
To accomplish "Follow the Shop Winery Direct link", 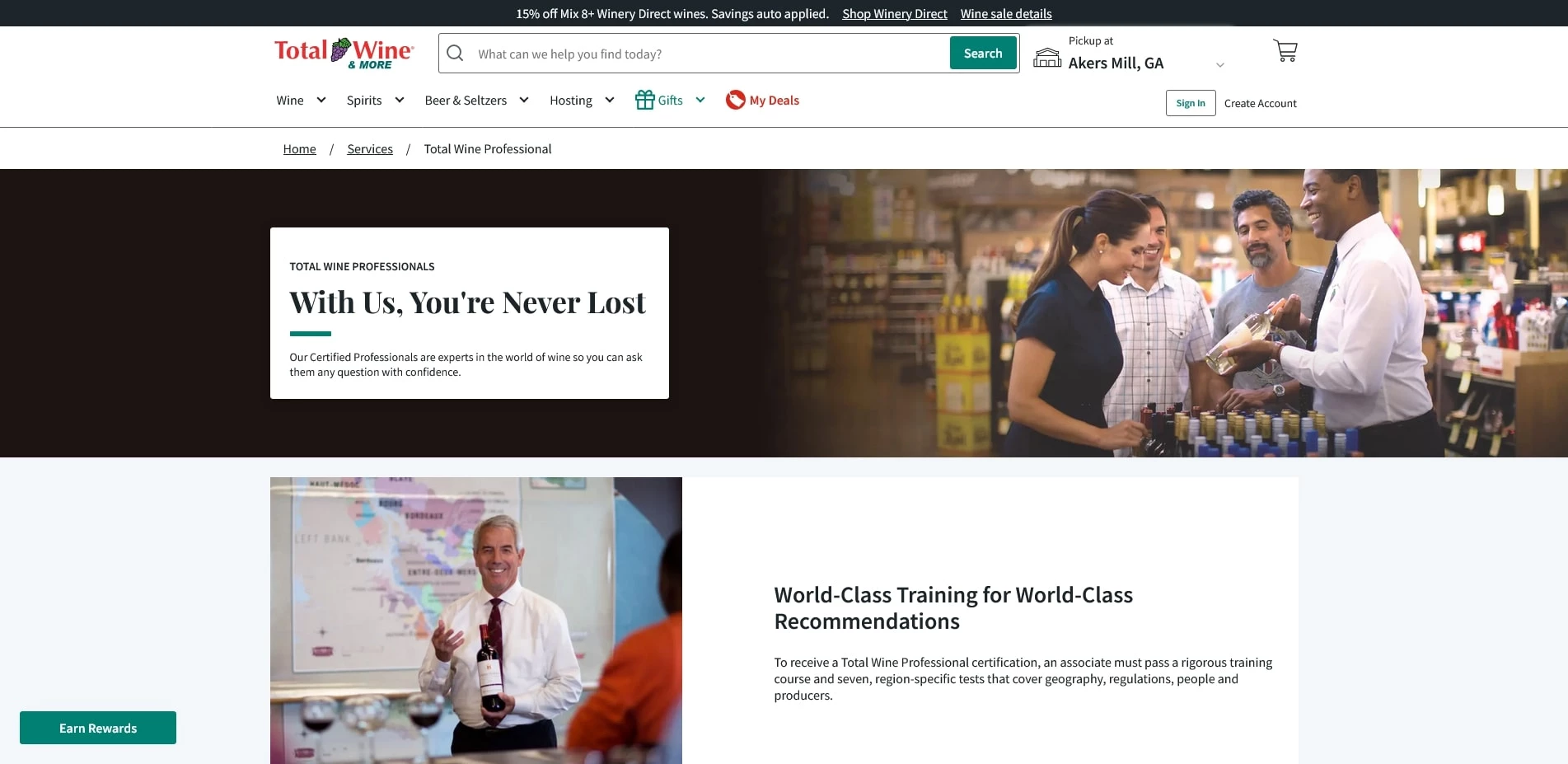I will 894,14.
